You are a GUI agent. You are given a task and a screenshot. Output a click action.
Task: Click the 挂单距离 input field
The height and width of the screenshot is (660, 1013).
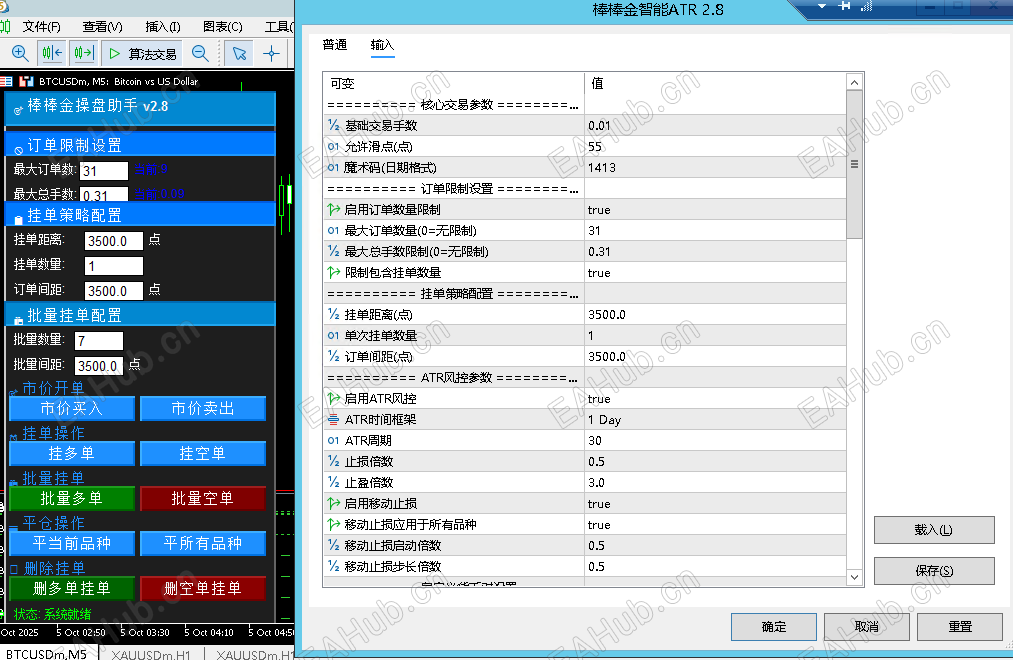tap(114, 241)
